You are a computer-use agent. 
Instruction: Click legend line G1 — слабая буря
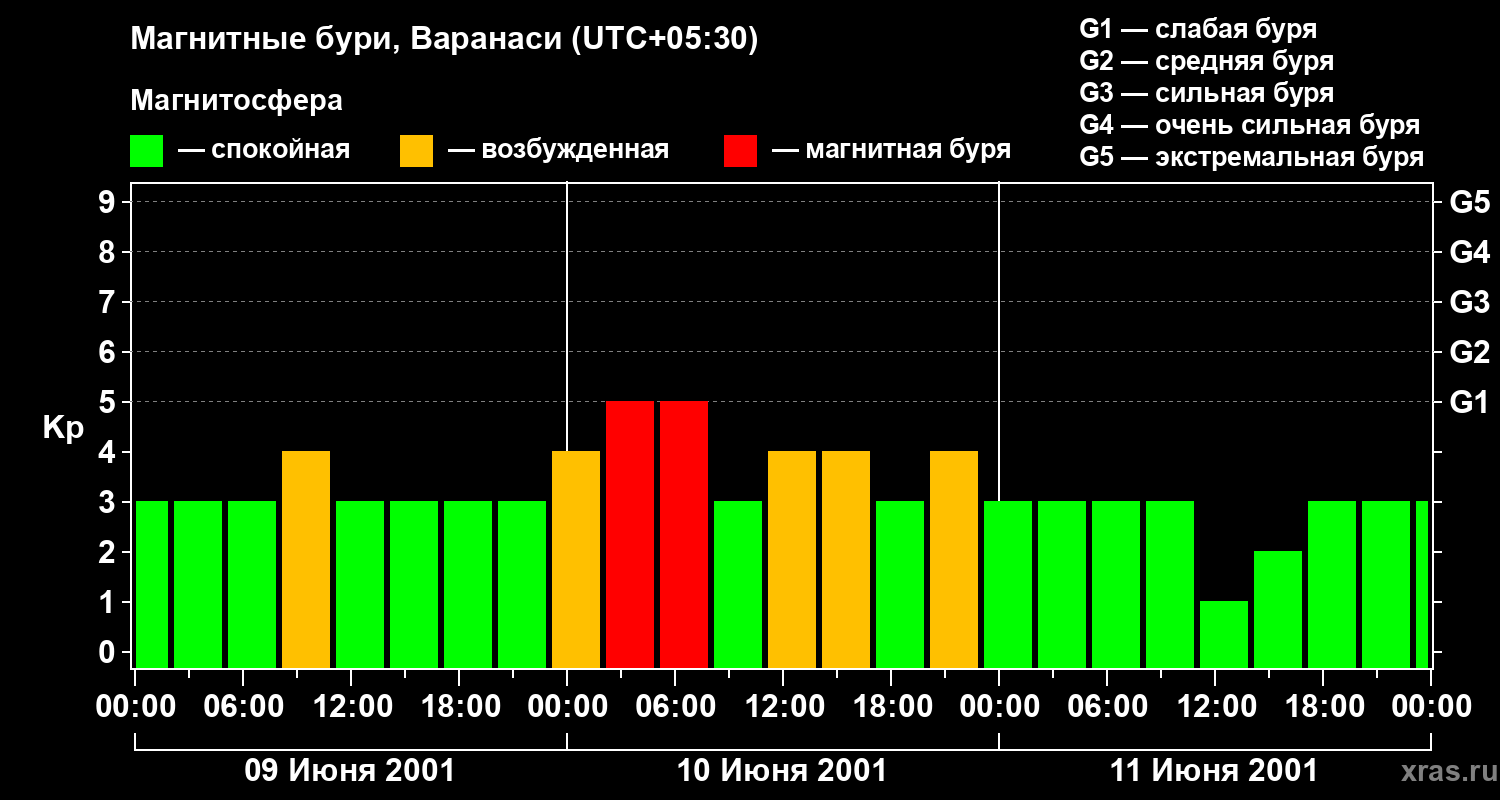1198,28
